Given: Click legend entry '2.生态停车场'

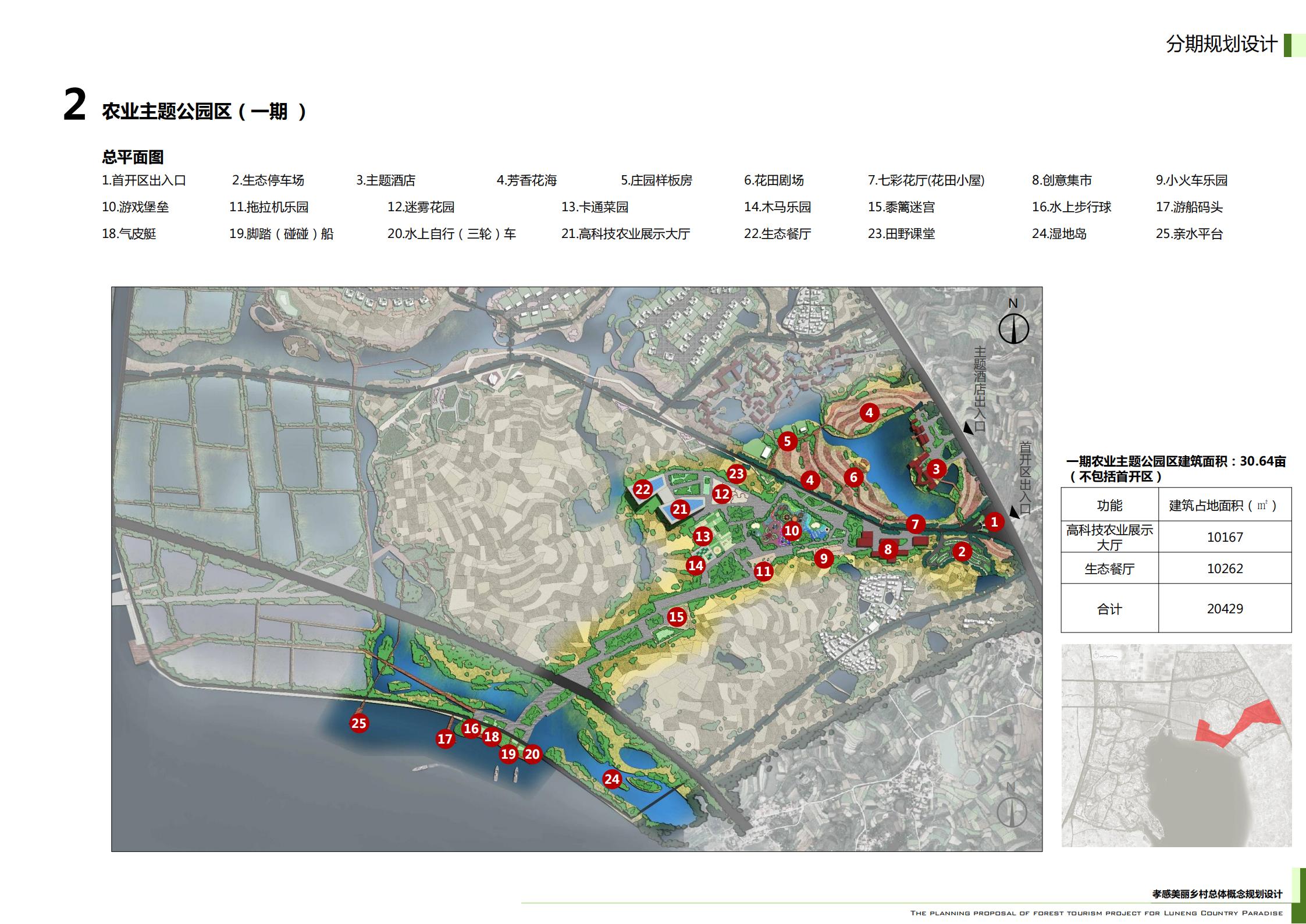Looking at the screenshot, I should click(268, 180).
